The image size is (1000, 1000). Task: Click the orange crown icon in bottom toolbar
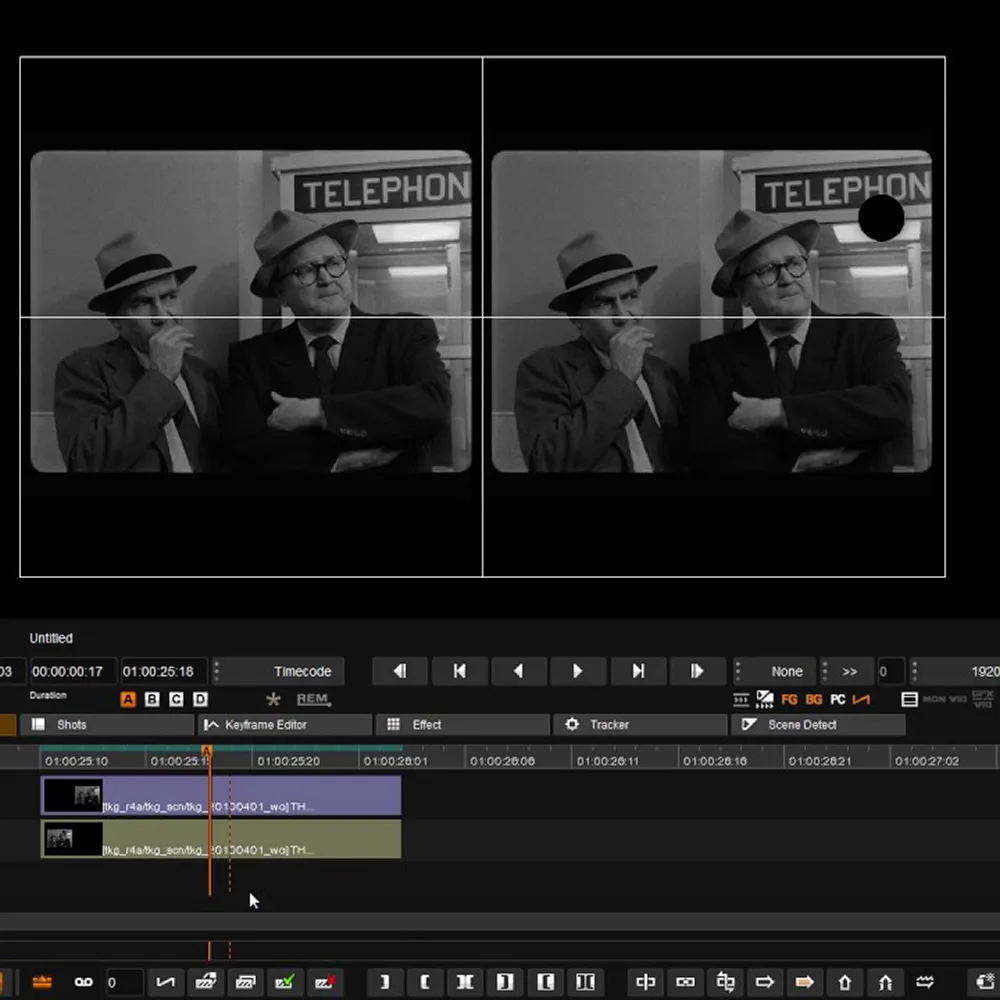click(x=42, y=982)
